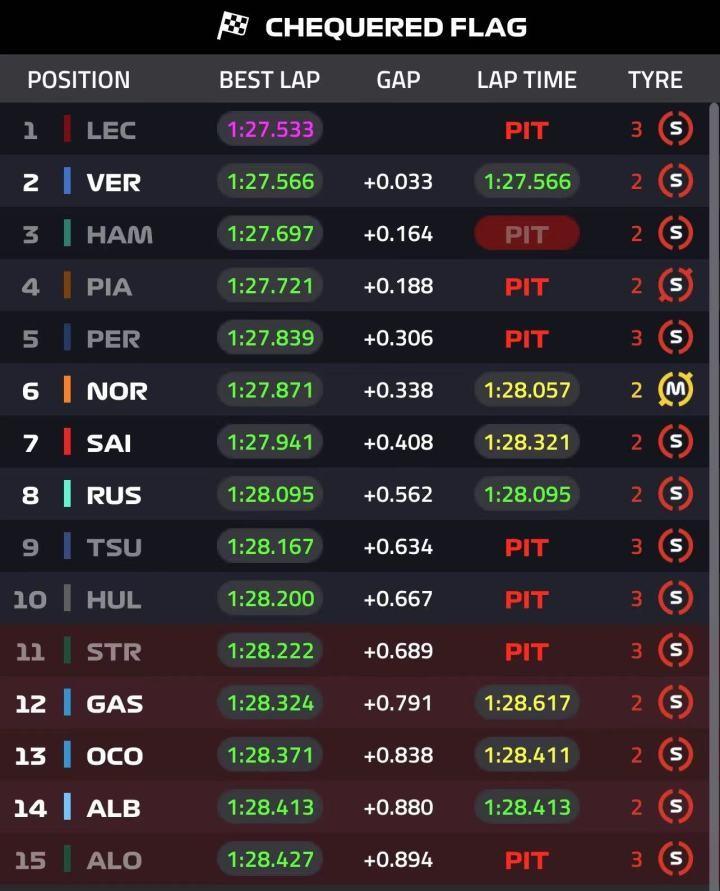This screenshot has width=720, height=891.
Task: Click the BEST LAP column header
Action: (269, 80)
